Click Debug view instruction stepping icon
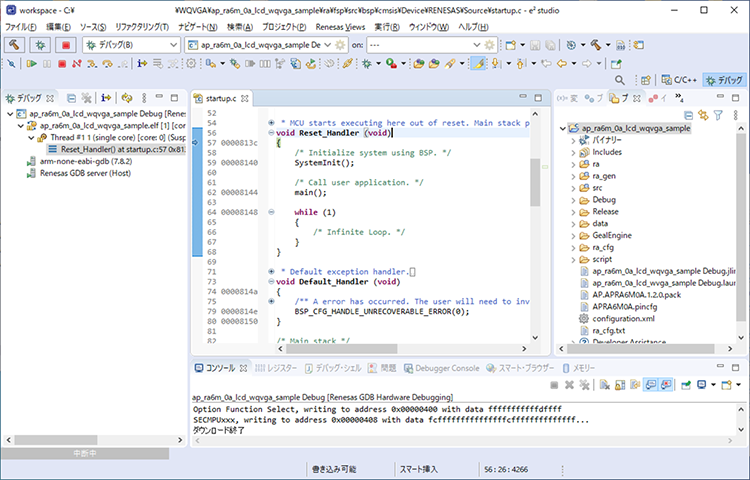Image resolution: width=750 pixels, height=480 pixels. (x=106, y=98)
